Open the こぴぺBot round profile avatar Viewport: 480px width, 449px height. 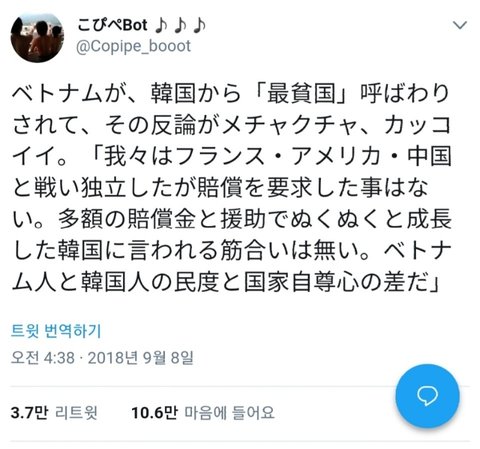pyautogui.click(x=37, y=38)
